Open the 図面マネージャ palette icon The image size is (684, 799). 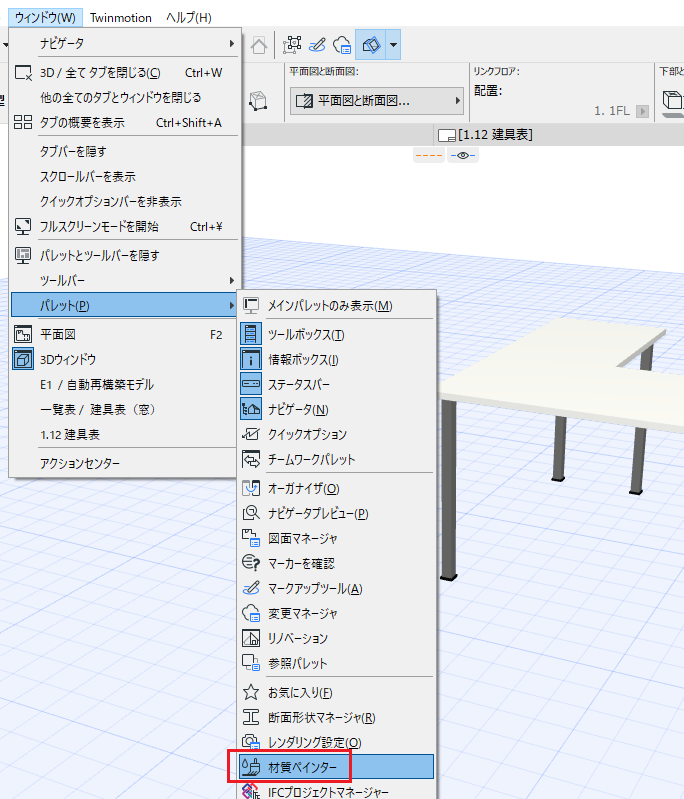(x=251, y=538)
